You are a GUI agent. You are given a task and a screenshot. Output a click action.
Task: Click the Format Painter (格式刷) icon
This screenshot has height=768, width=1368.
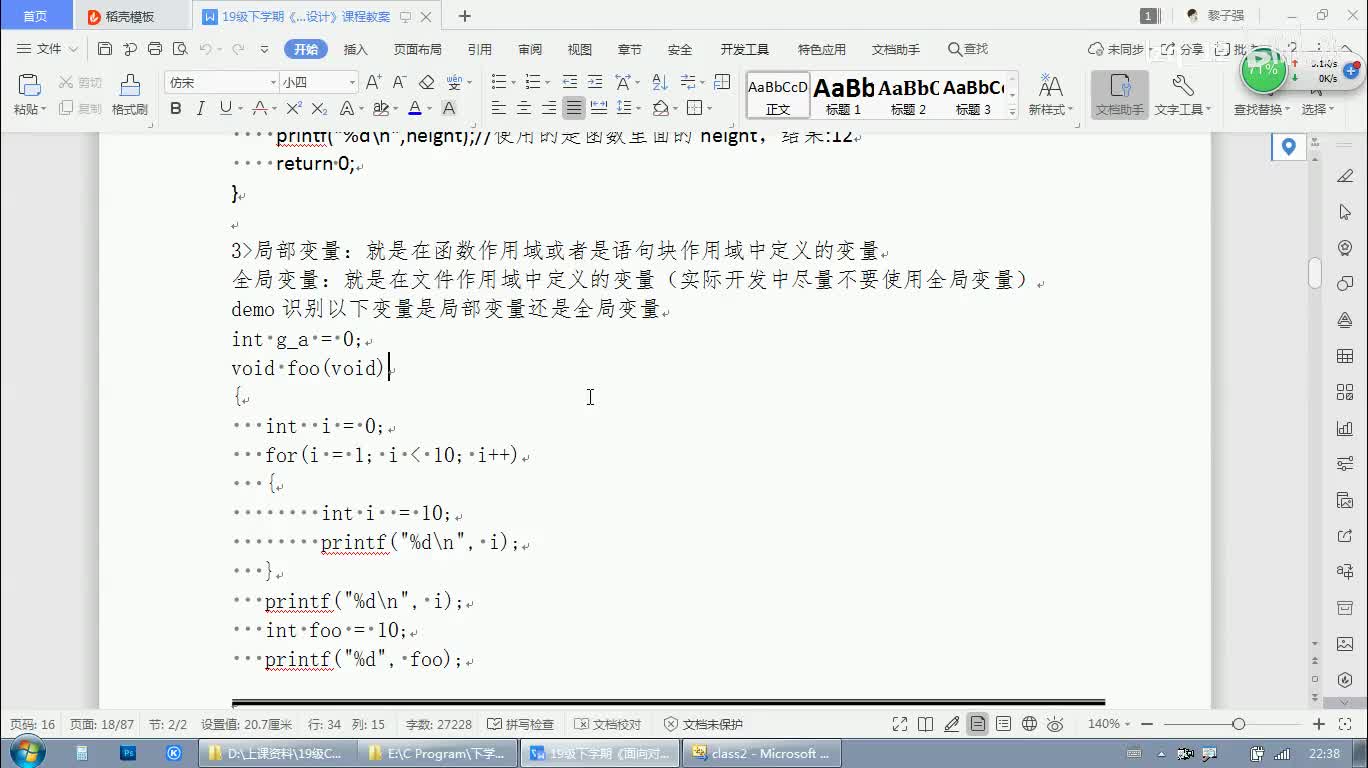click(x=129, y=95)
